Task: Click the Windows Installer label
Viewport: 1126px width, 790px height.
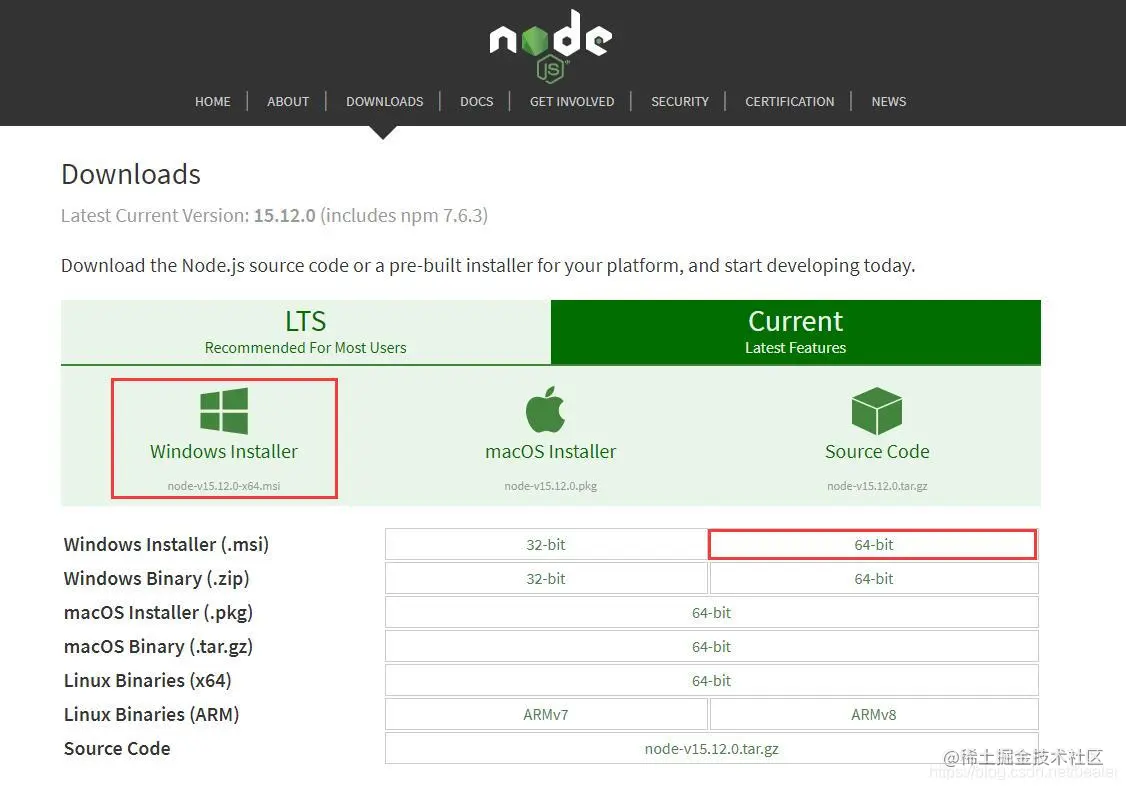Action: pyautogui.click(x=224, y=451)
